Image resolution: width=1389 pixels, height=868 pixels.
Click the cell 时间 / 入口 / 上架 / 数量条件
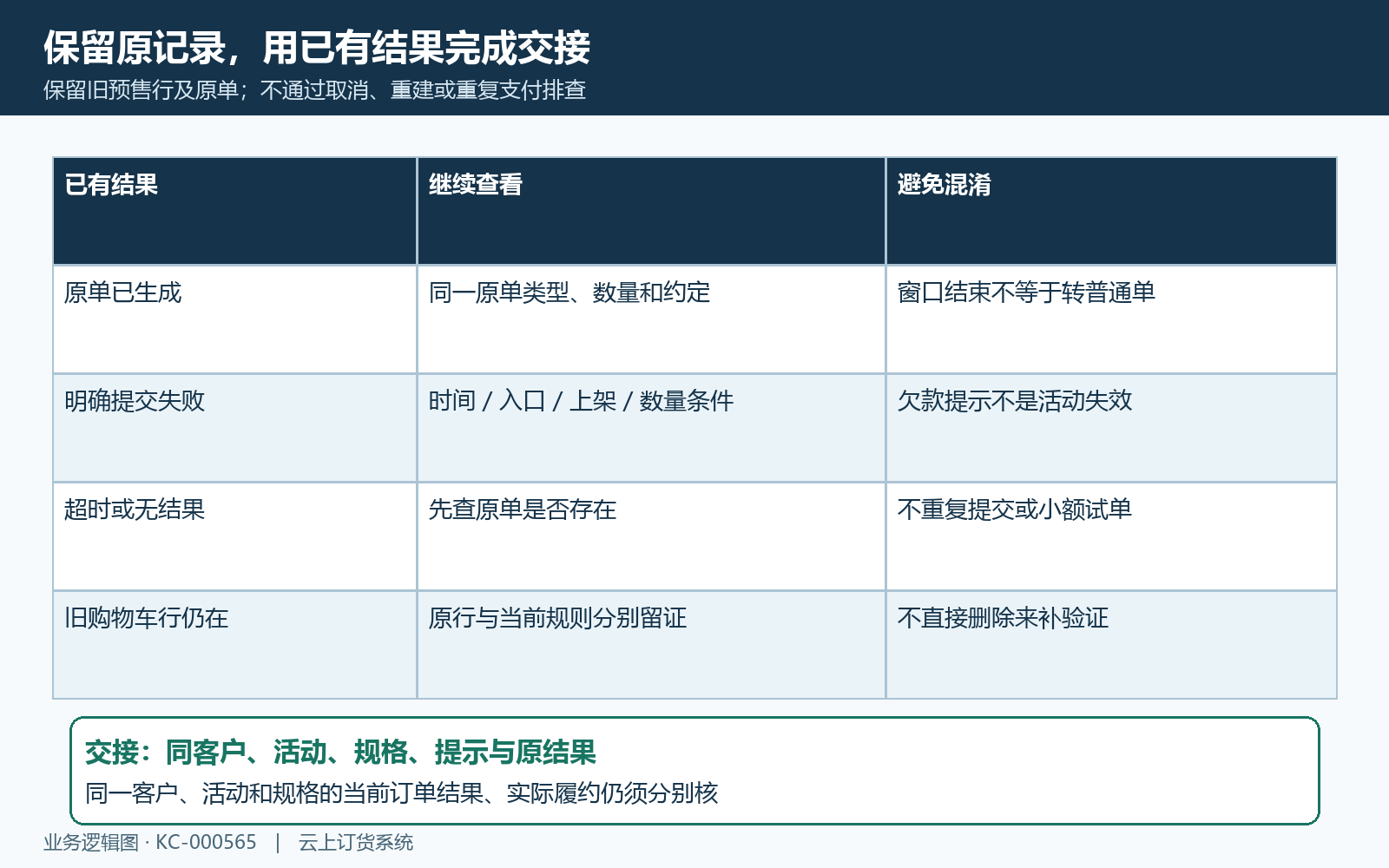651,428
